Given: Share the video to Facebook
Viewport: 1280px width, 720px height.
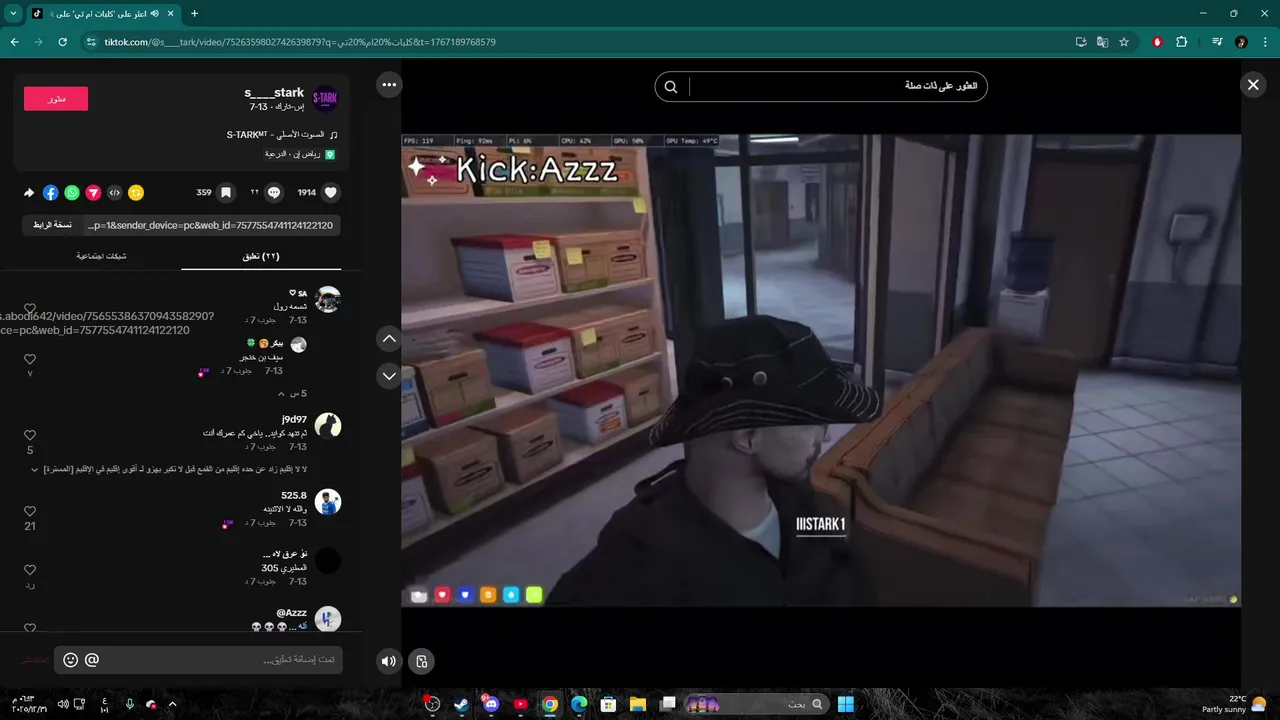Looking at the screenshot, I should tap(50, 192).
